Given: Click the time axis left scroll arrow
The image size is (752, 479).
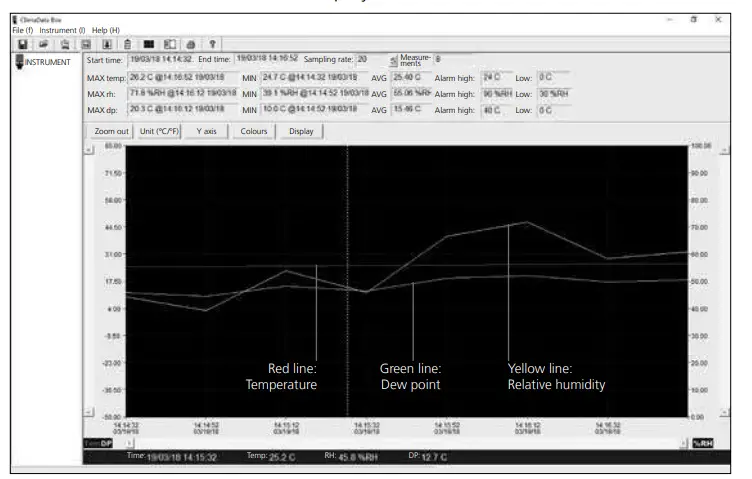Looking at the screenshot, I should [129, 443].
